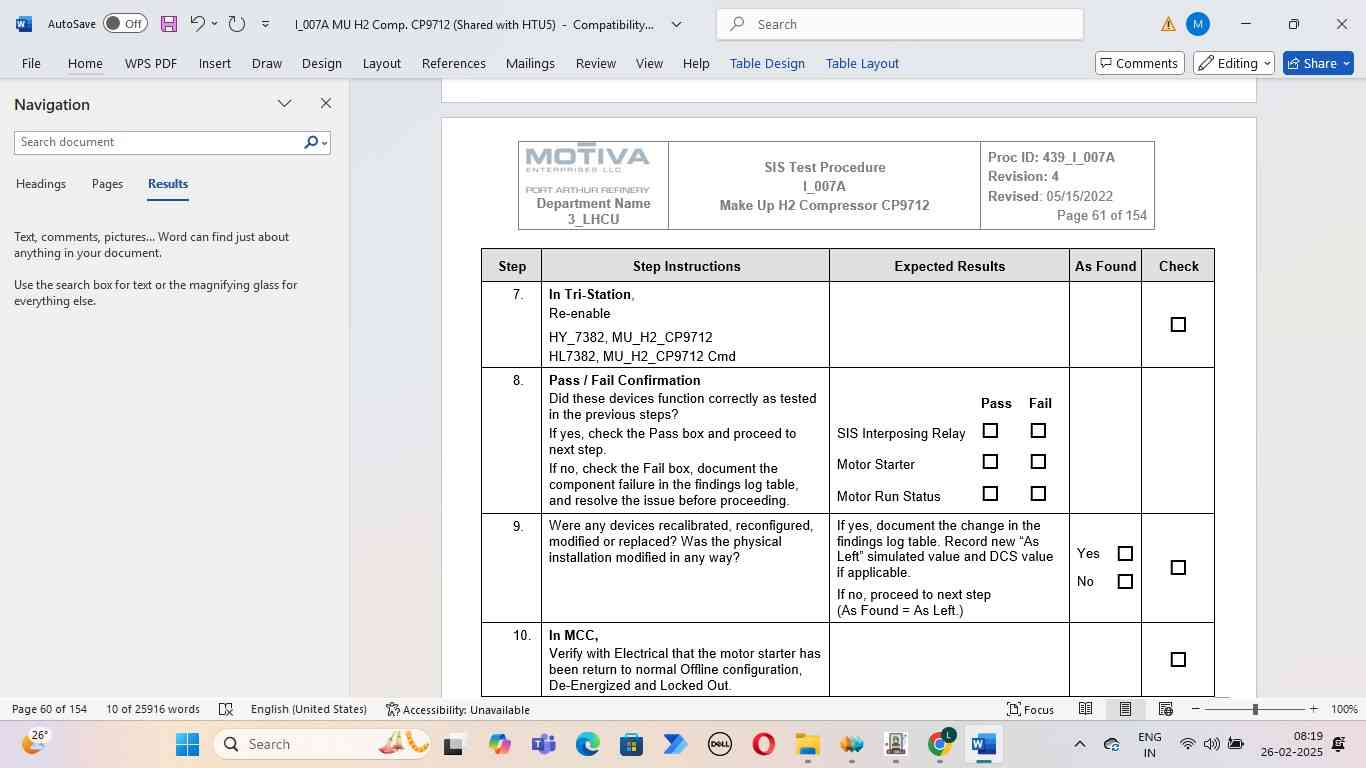1366x768 pixels.
Task: Toggle AutoSave switch
Action: 125,23
